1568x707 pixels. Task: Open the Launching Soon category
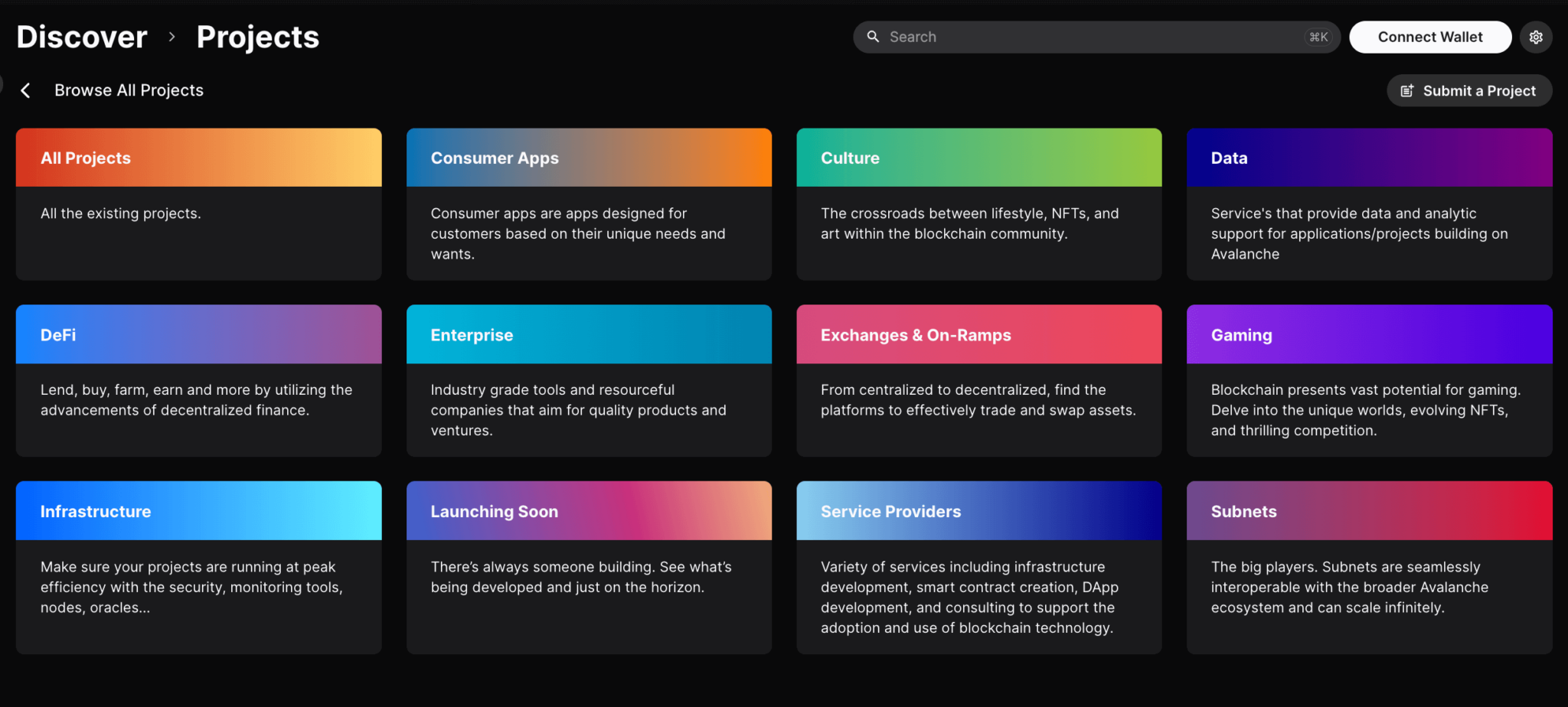(589, 567)
